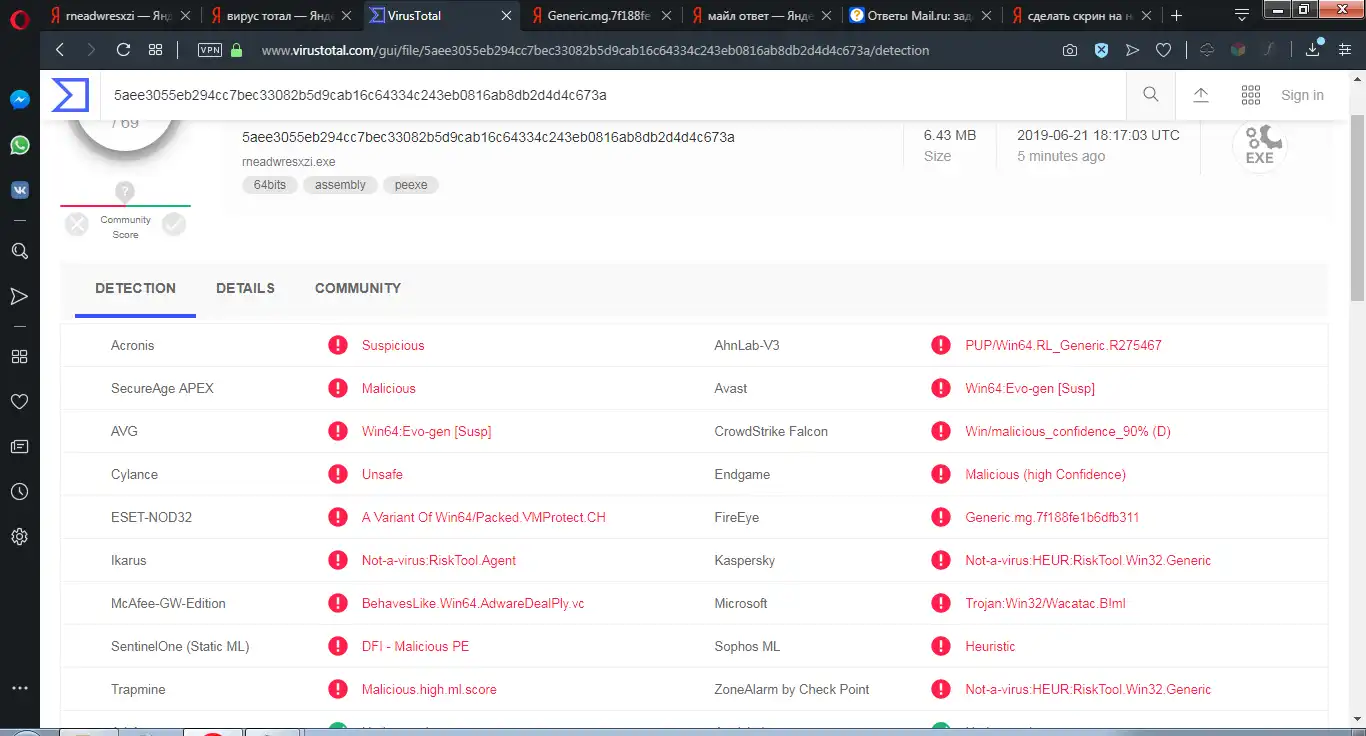The width and height of the screenshot is (1366, 736).
Task: Click the EXE file type icon
Action: (x=1259, y=146)
